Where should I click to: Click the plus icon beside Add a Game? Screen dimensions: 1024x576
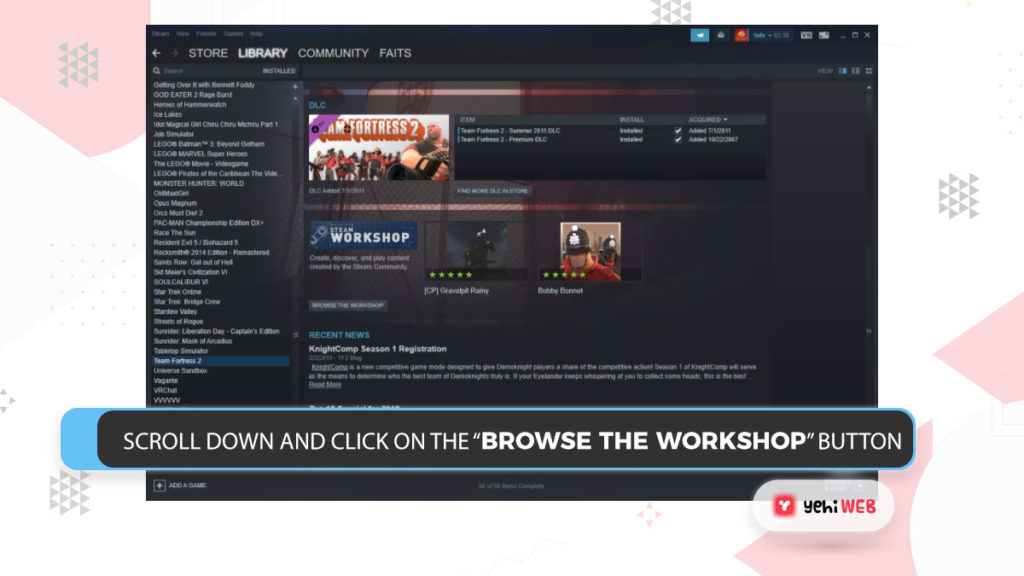point(159,485)
